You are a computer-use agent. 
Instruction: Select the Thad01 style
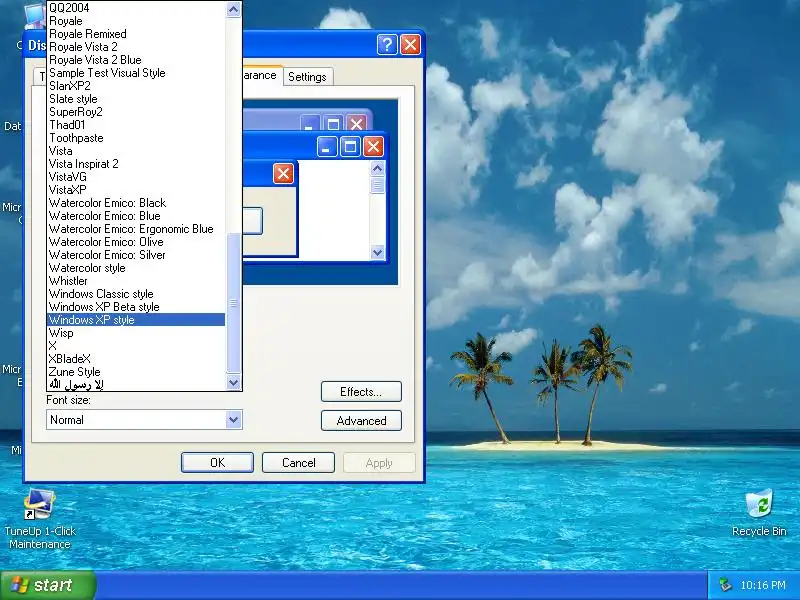[x=136, y=125]
